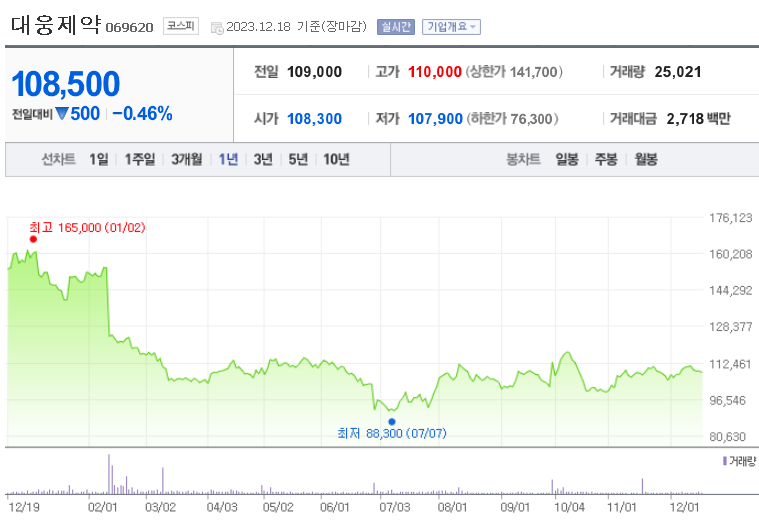This screenshot has height=528, width=759.
Task: Click the red 최고 high-point marker dot
Action: pos(33,239)
